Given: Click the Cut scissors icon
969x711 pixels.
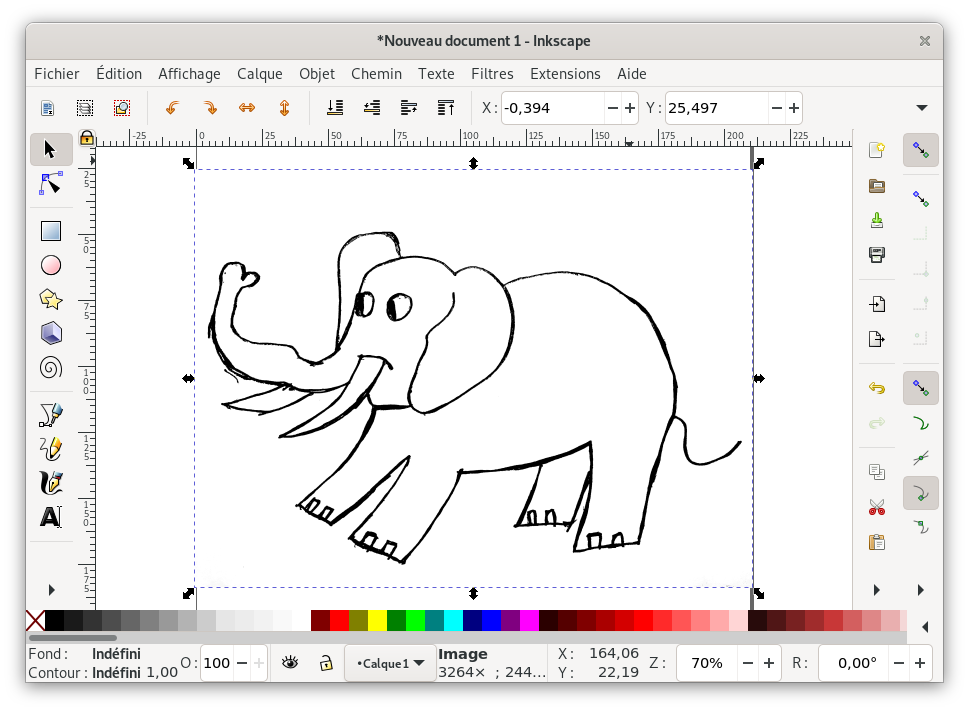Looking at the screenshot, I should click(x=877, y=507).
